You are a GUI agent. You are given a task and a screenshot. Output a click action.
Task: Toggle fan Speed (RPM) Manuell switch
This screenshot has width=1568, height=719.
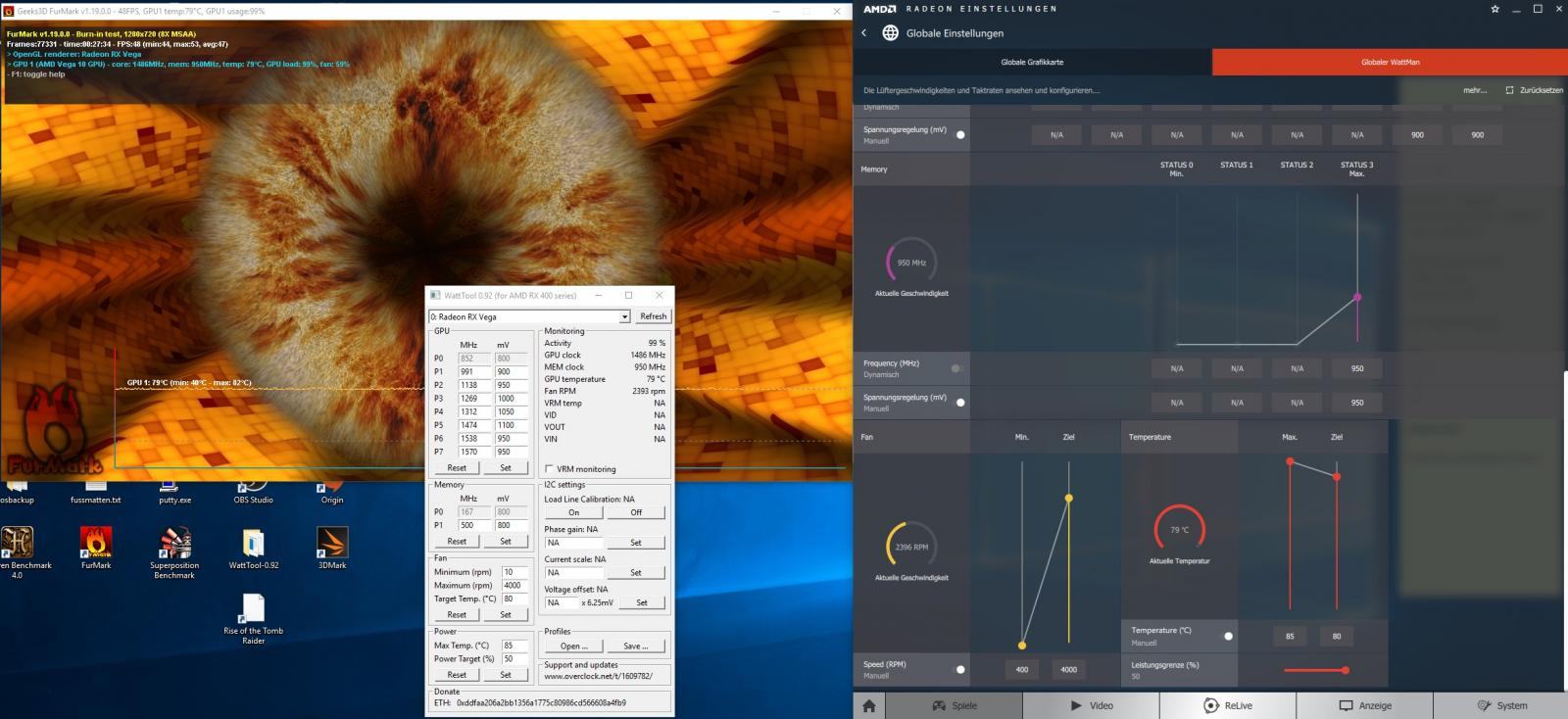point(960,670)
